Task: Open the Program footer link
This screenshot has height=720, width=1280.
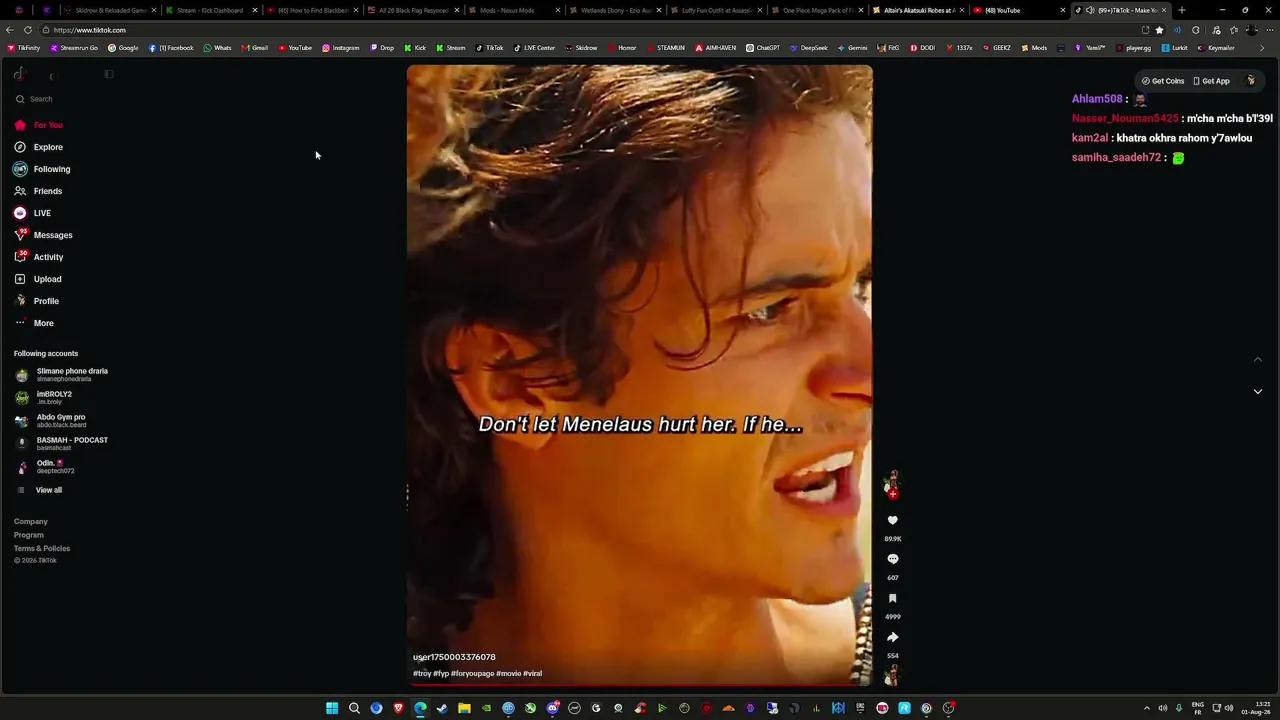Action: pos(29,535)
